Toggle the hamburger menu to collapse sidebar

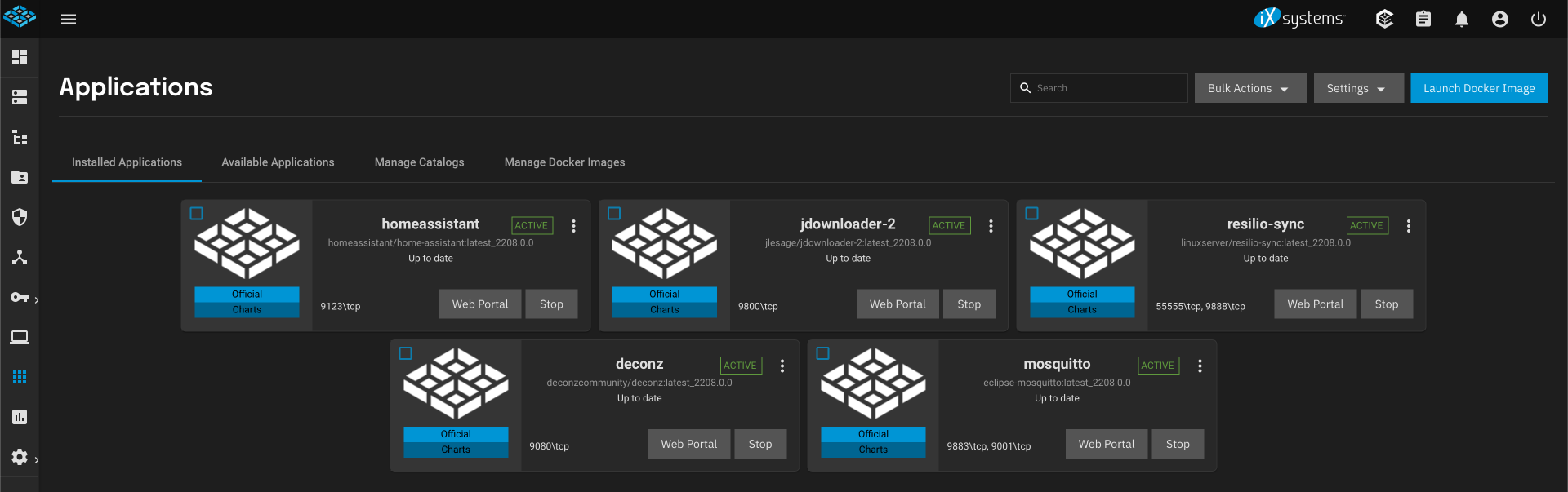(x=69, y=19)
